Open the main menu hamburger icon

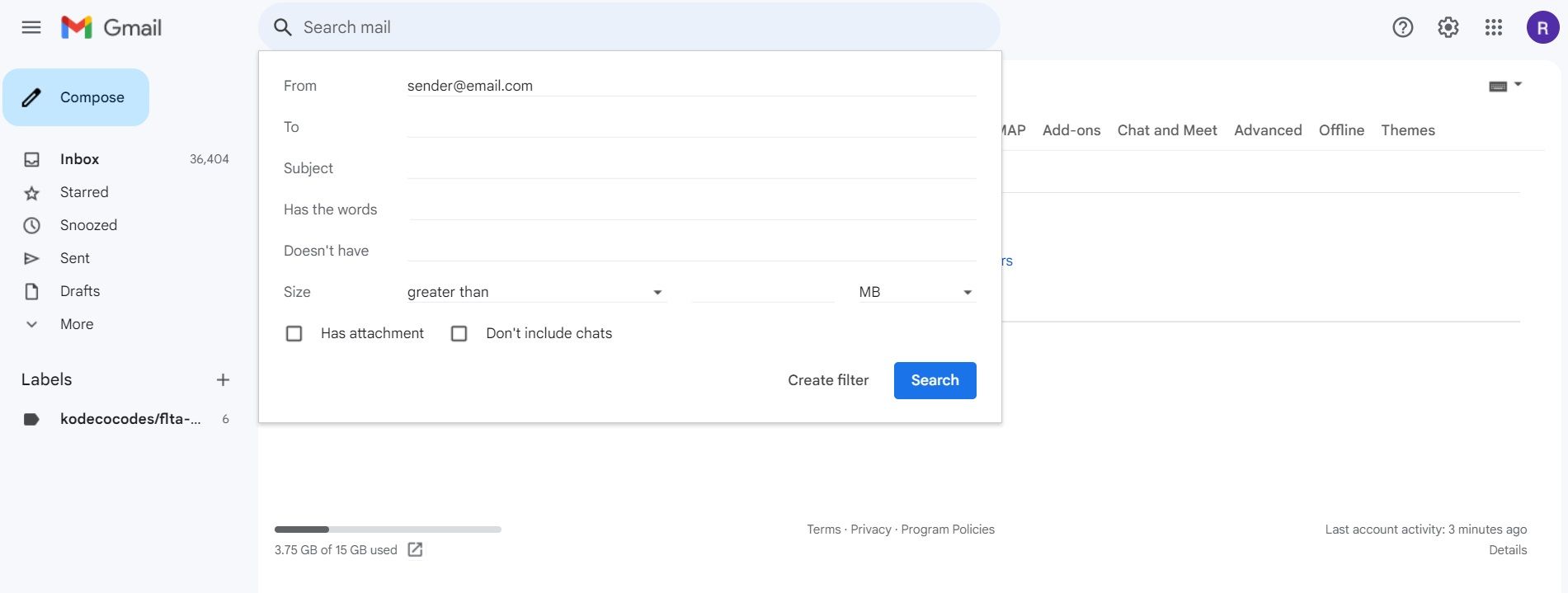pyautogui.click(x=31, y=27)
